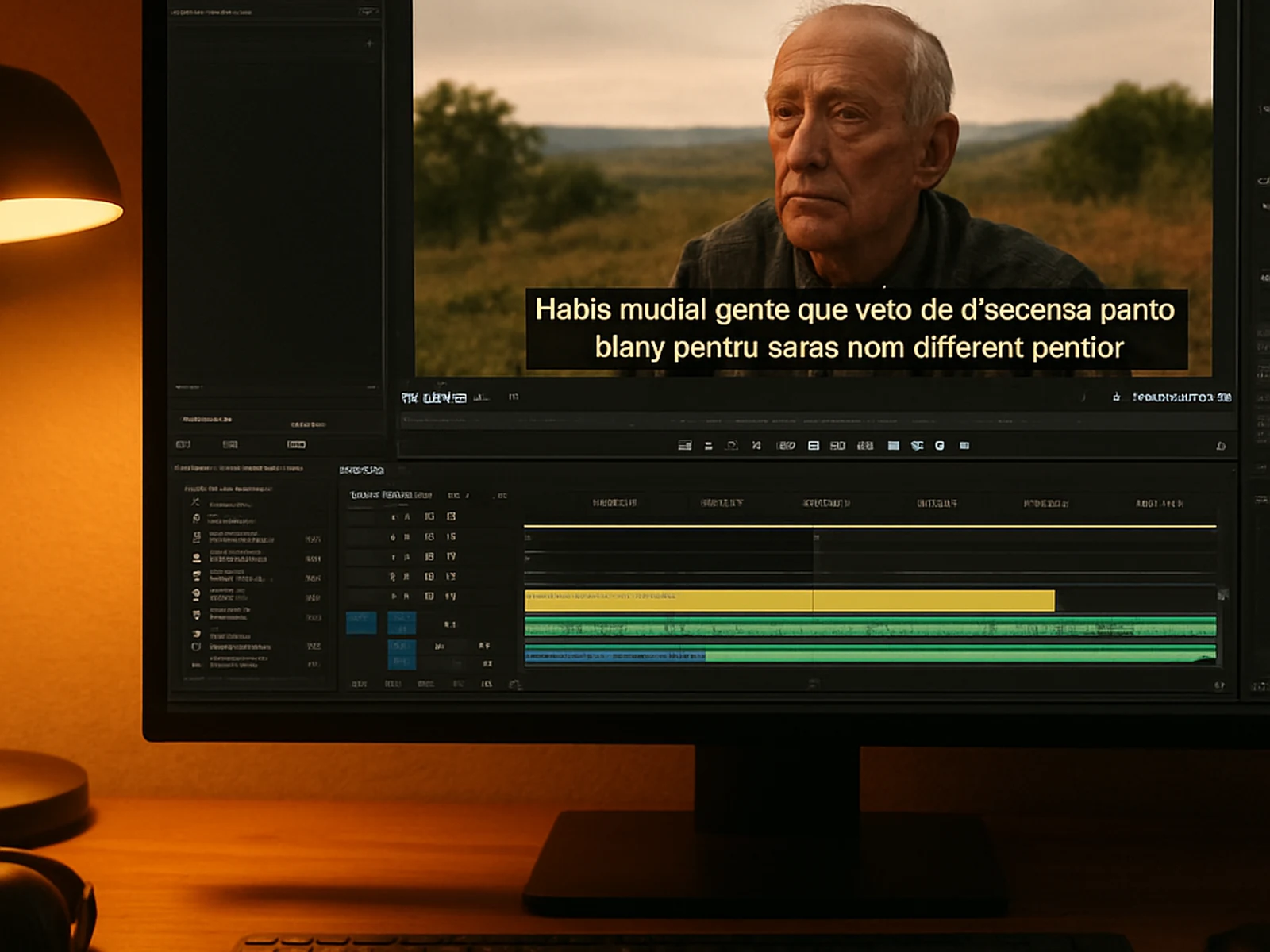Click the small rectangle icon ending the transport row

click(964, 446)
